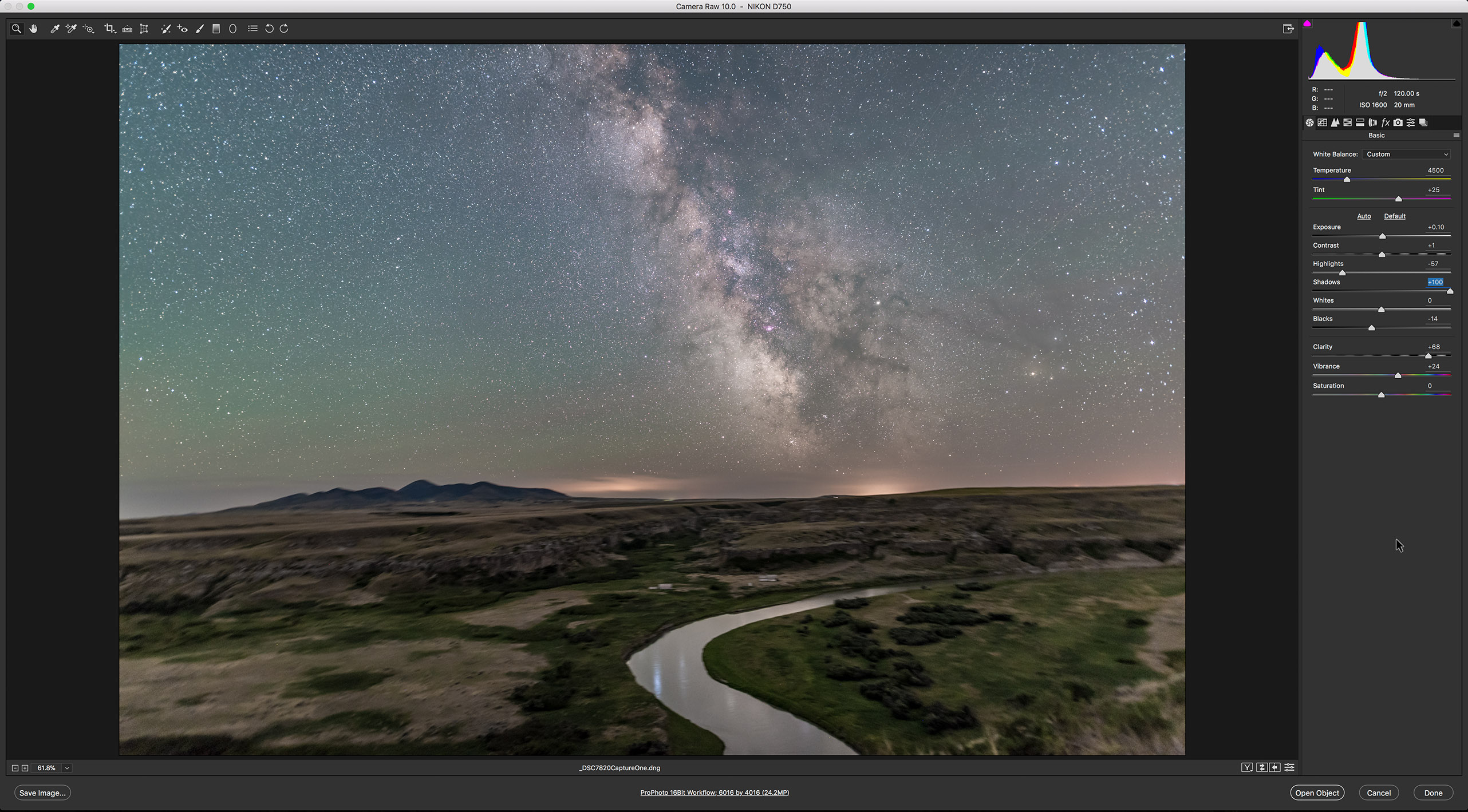This screenshot has width=1468, height=812.
Task: Toggle full screen mode icon
Action: point(1288,29)
